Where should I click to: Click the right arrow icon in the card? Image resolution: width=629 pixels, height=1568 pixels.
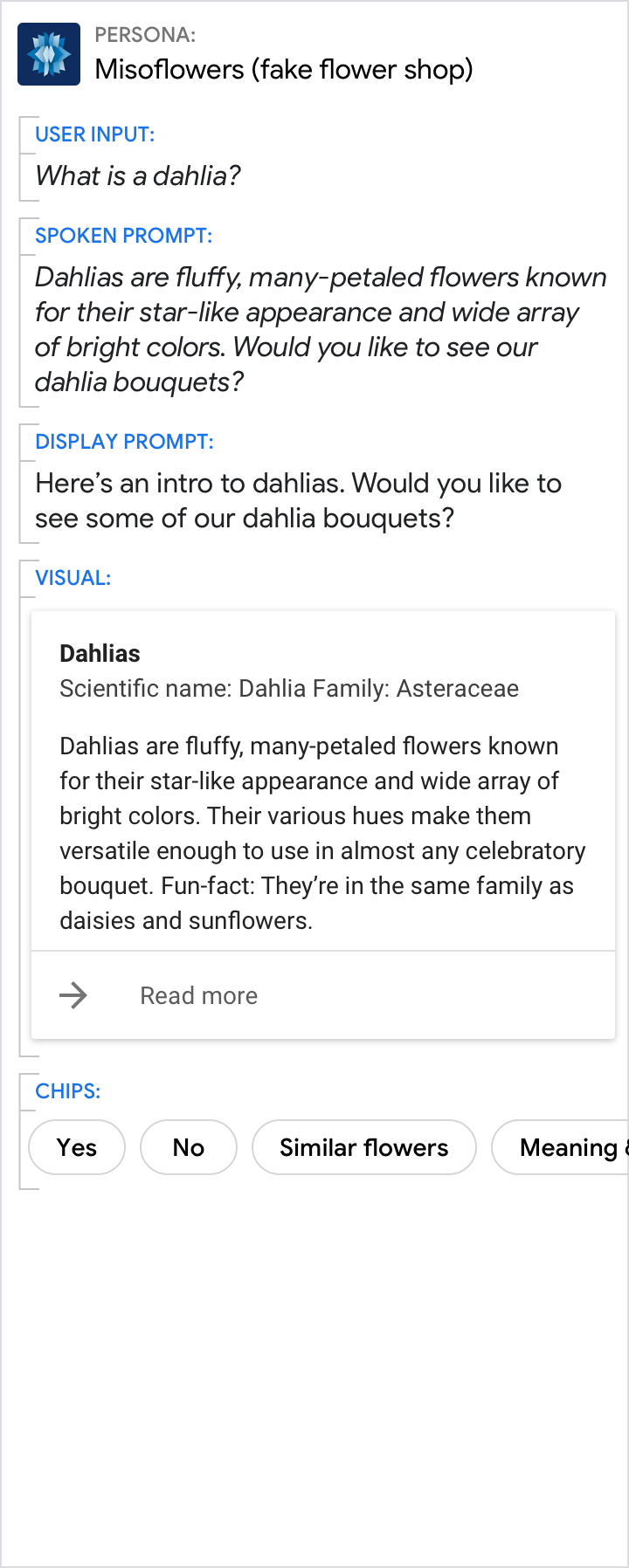tap(73, 995)
